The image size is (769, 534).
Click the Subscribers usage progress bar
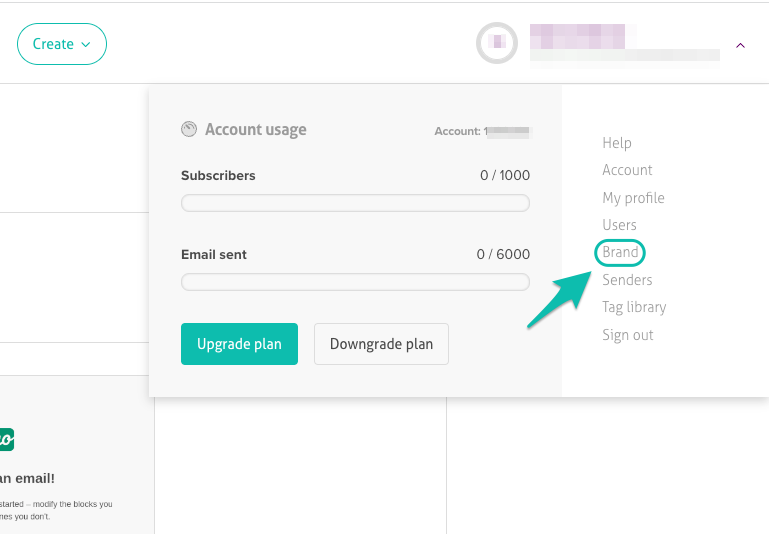pos(355,203)
